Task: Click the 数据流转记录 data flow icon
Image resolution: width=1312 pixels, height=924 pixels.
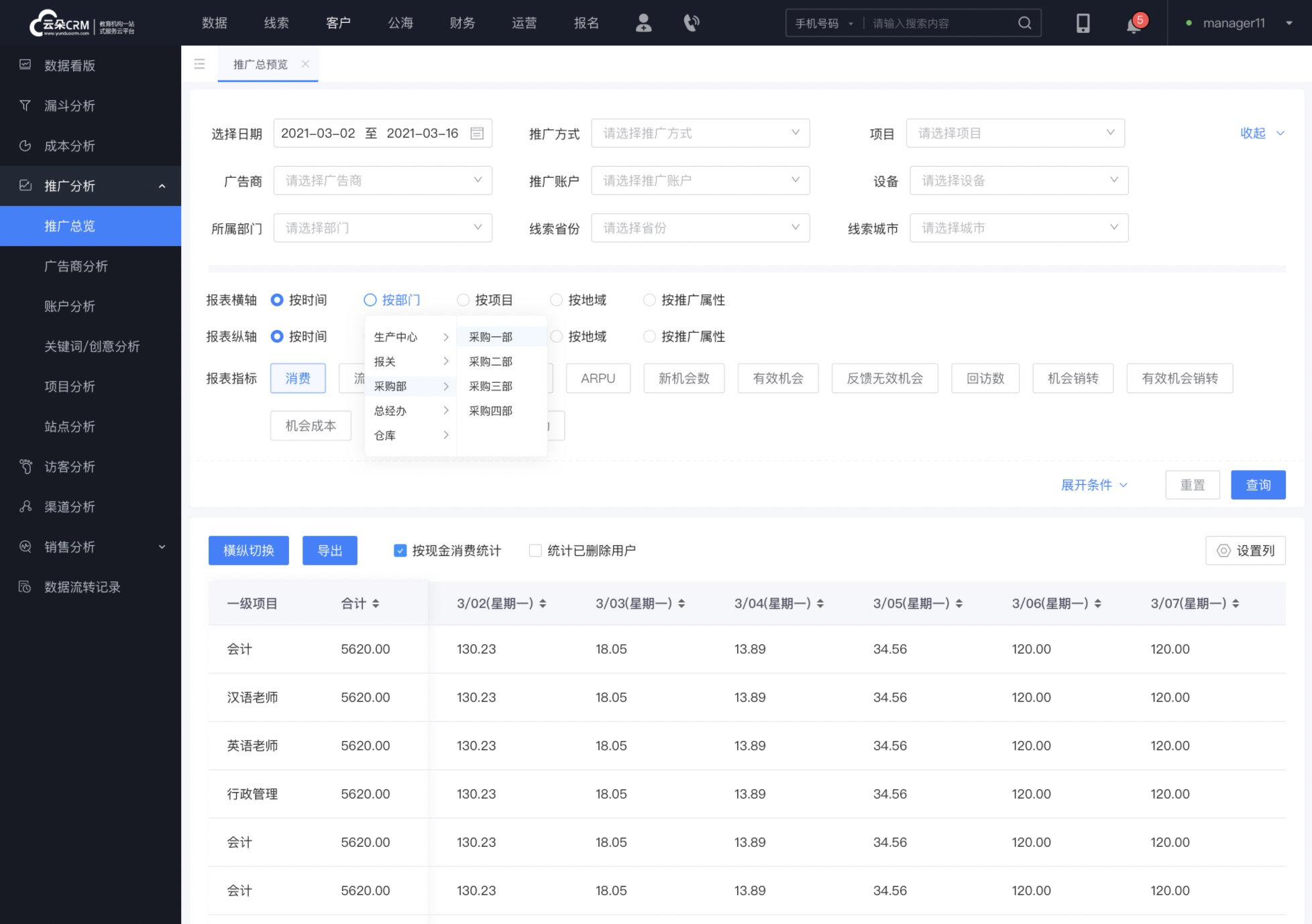Action: tap(25, 587)
